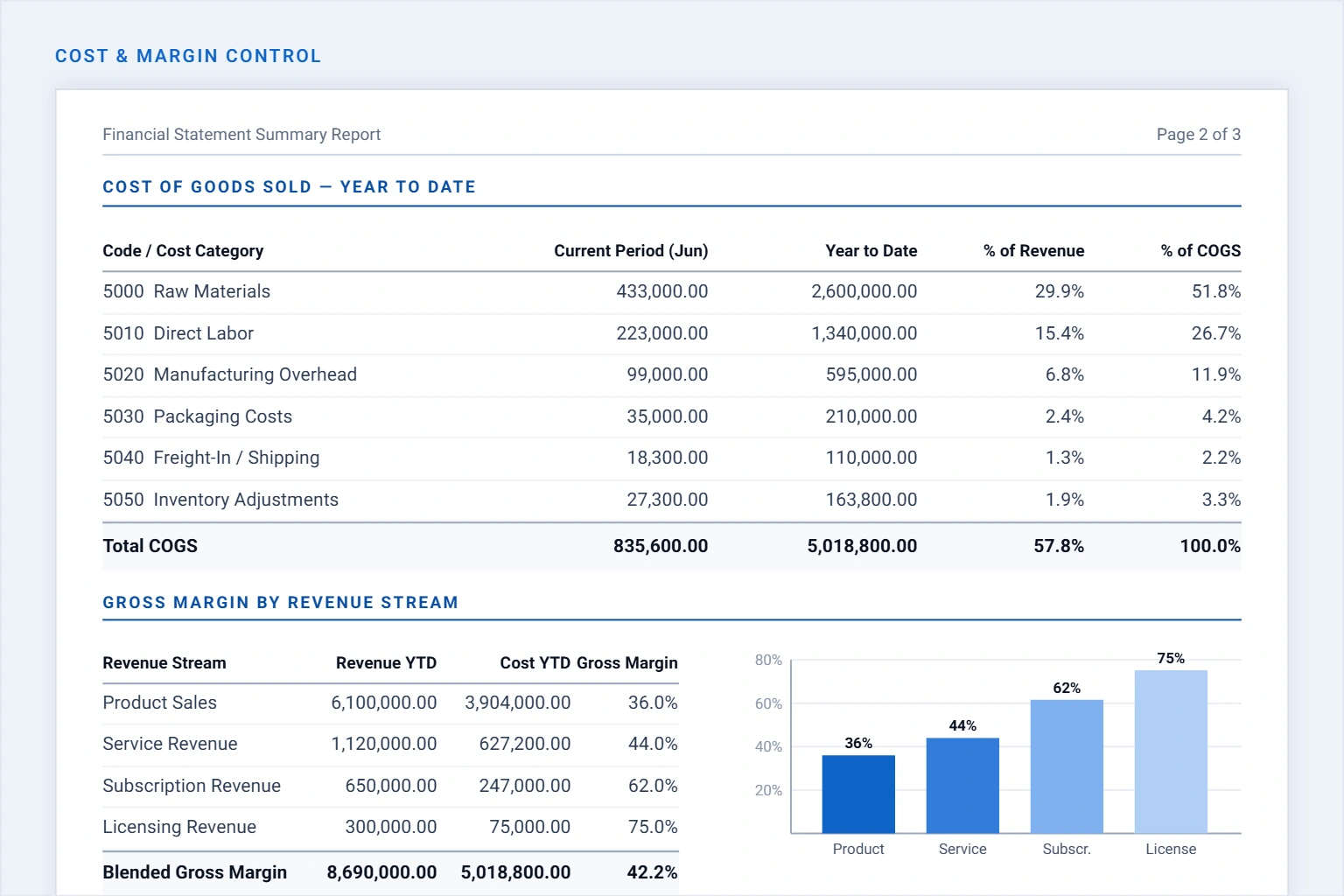Click Raw Materials current period value 433,000.00

point(662,291)
